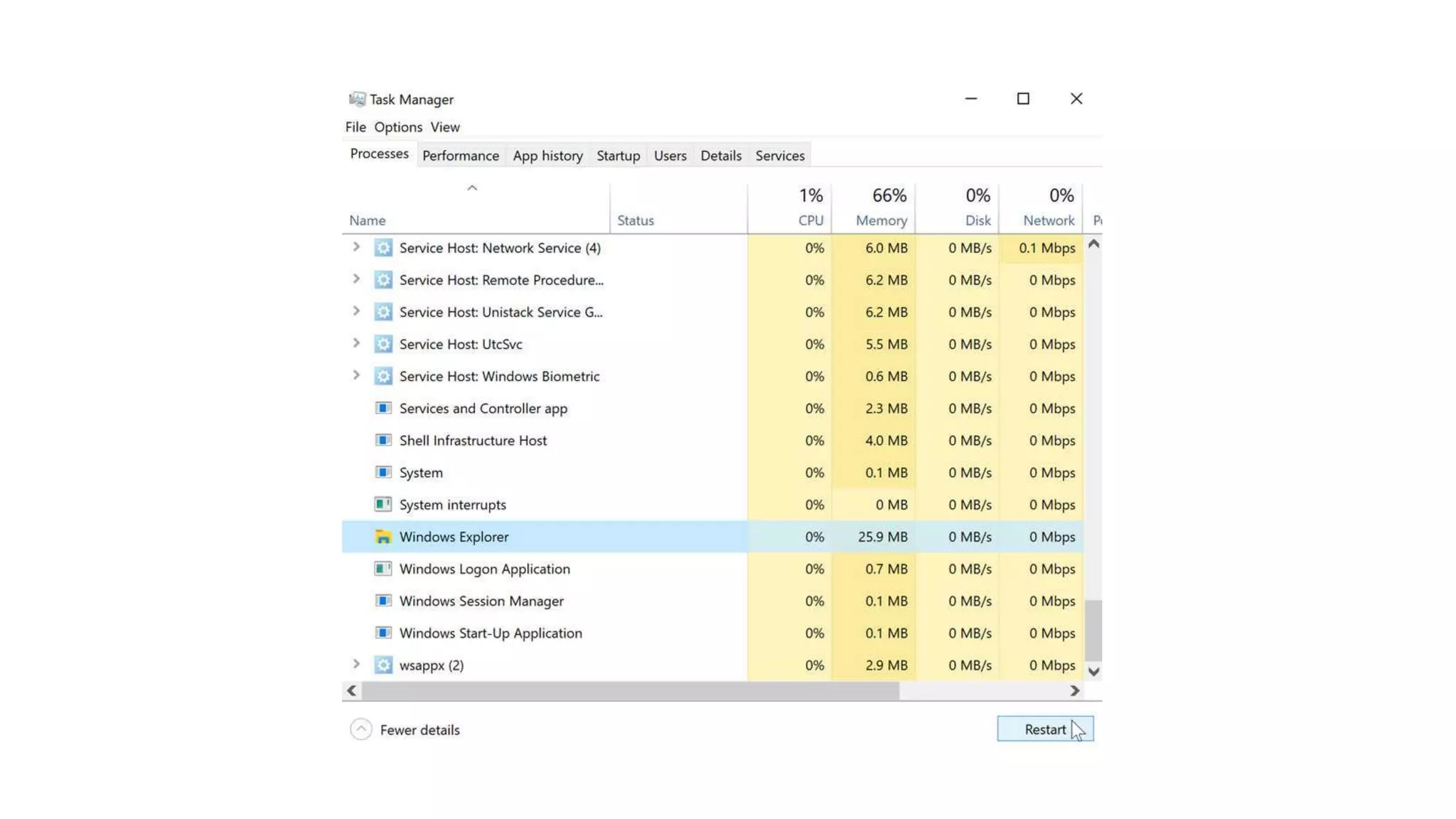1456x819 pixels.
Task: Expand Service Host: Remote Procedure entry
Action: pos(356,279)
